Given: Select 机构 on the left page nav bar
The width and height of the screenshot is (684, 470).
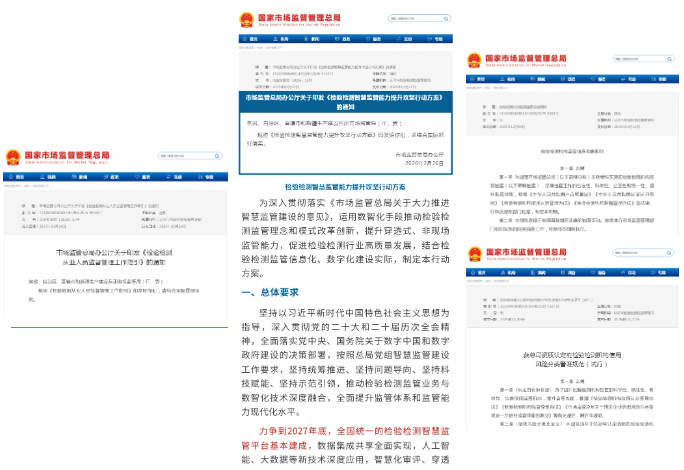Looking at the screenshot, I should [x=49, y=177].
